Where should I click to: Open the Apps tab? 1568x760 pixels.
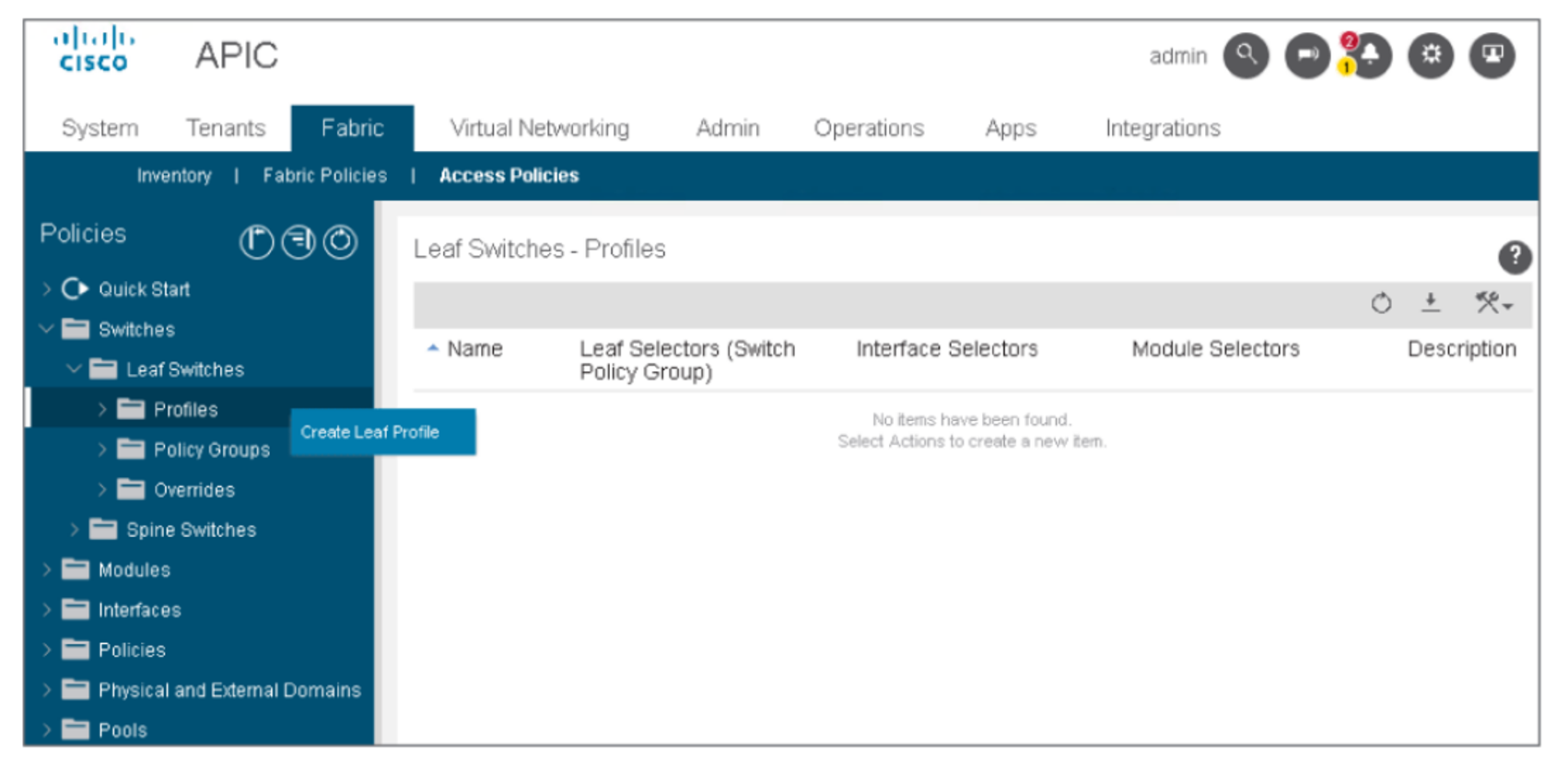(1011, 128)
